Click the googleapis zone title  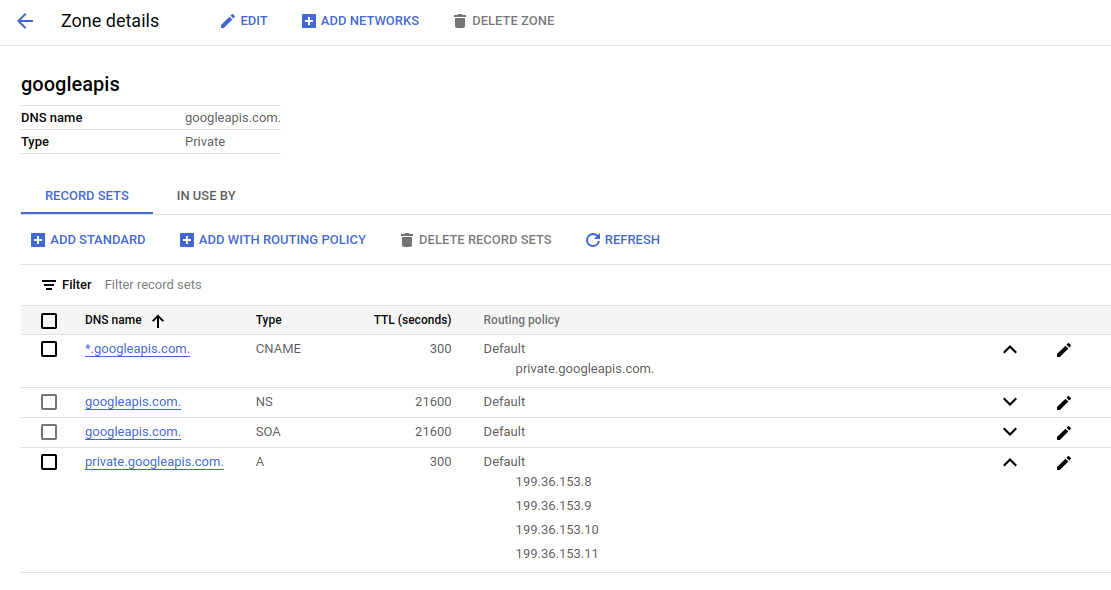coord(70,84)
